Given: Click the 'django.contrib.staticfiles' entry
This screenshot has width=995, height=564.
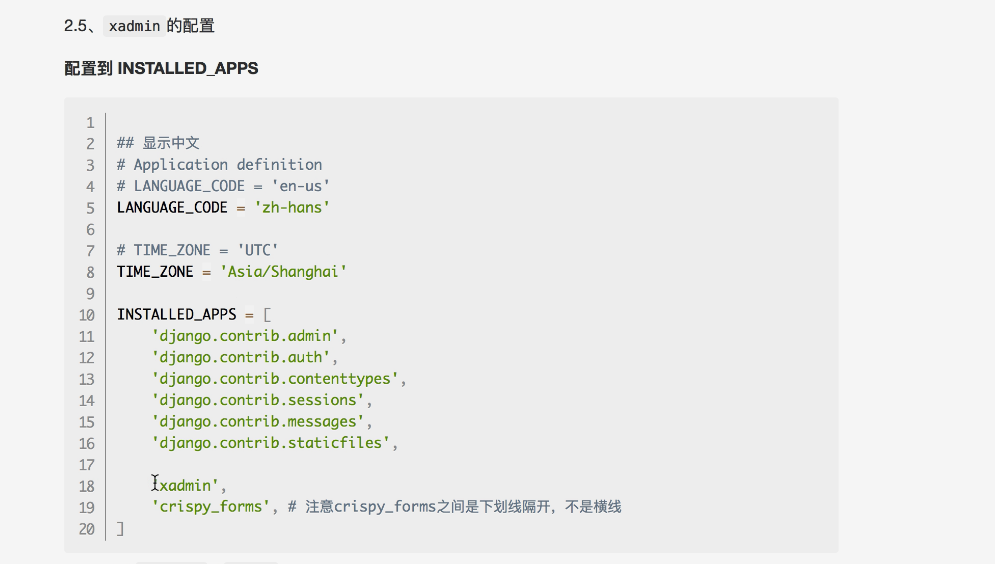Looking at the screenshot, I should pyautogui.click(x=269, y=443).
